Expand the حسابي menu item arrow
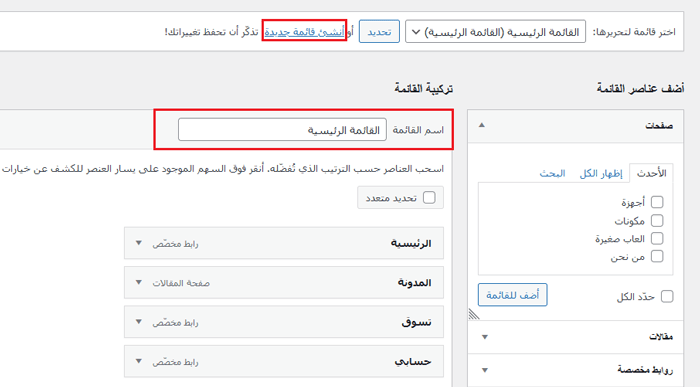This screenshot has width=700, height=387. coord(139,361)
